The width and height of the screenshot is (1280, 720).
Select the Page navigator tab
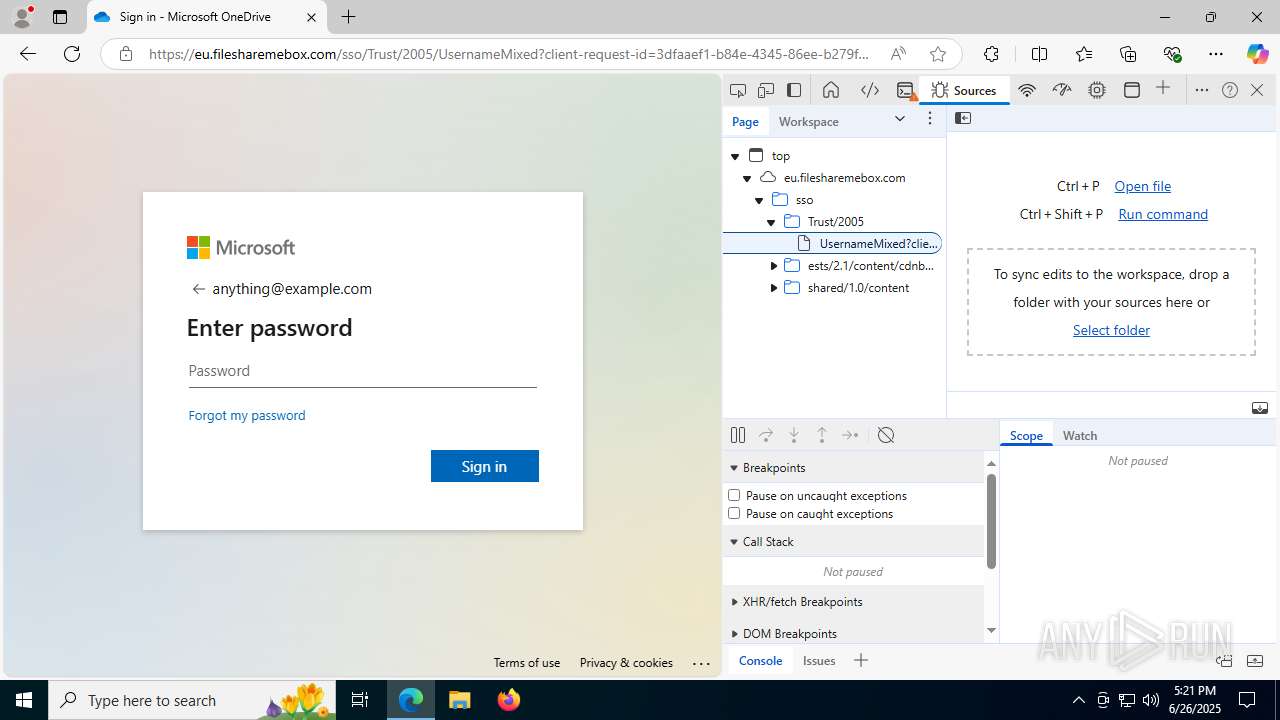click(745, 121)
